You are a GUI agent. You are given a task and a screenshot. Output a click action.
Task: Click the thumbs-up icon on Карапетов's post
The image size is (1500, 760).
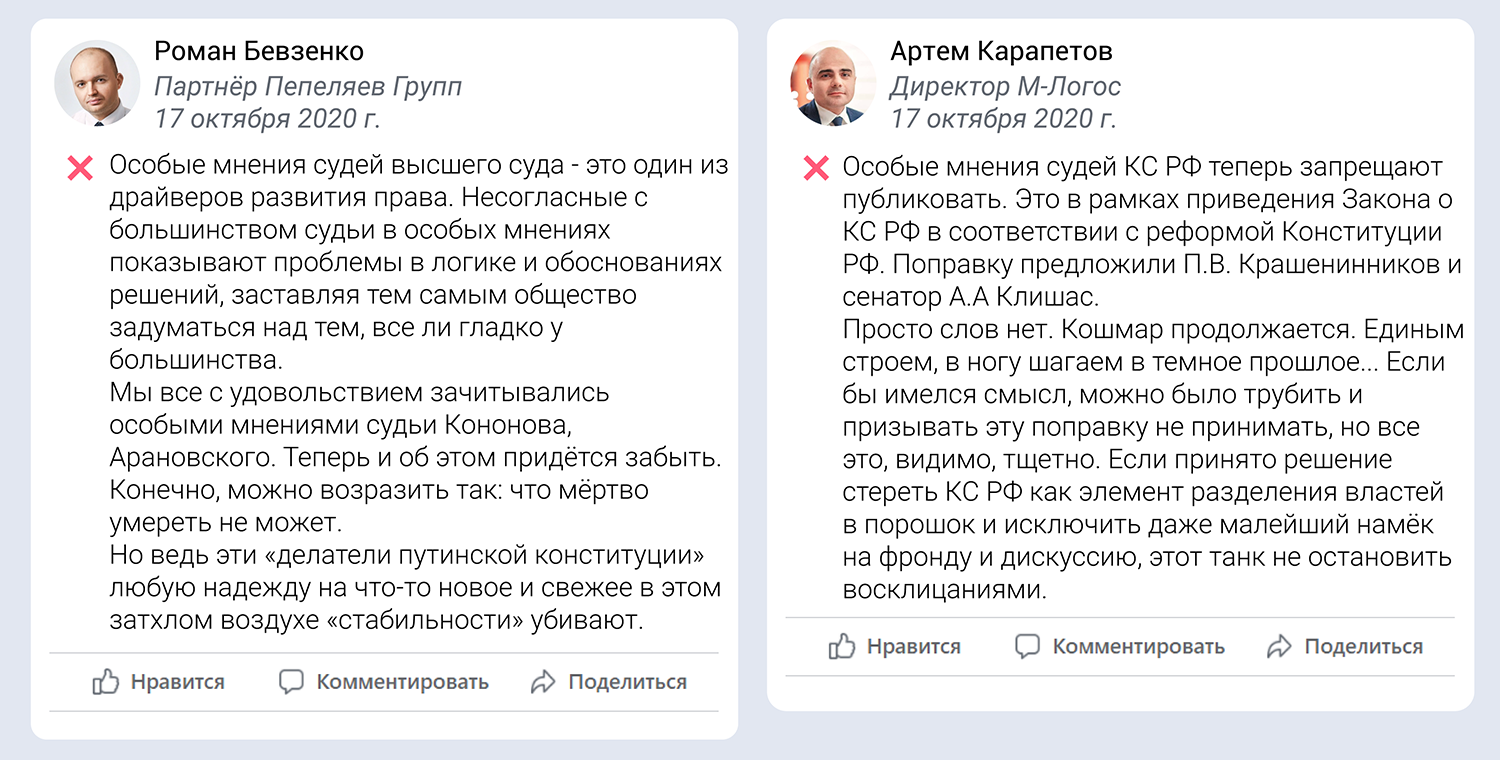[x=842, y=646]
